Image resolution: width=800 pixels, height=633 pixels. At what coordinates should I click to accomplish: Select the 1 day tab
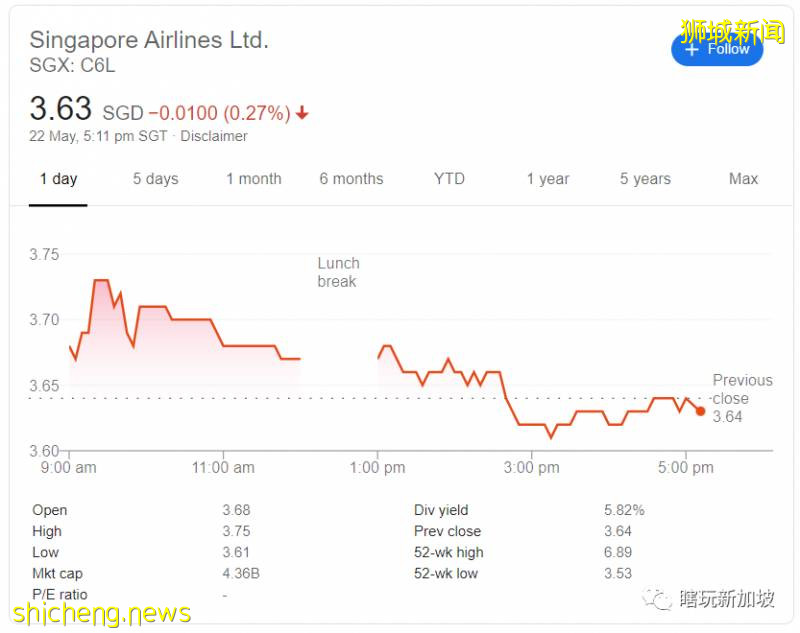coord(58,179)
